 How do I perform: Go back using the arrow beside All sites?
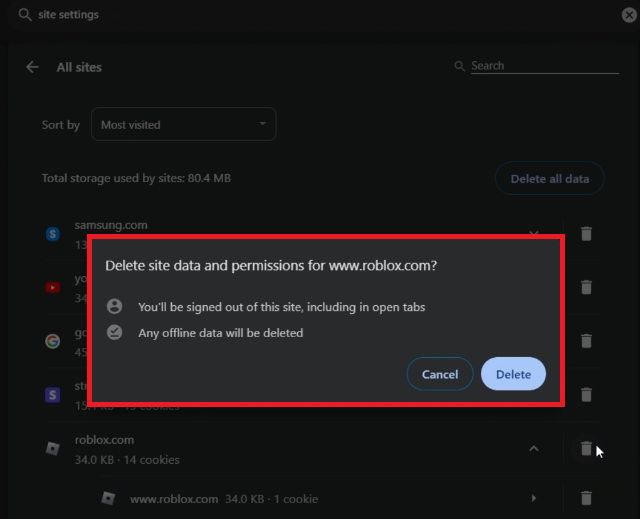pos(33,67)
